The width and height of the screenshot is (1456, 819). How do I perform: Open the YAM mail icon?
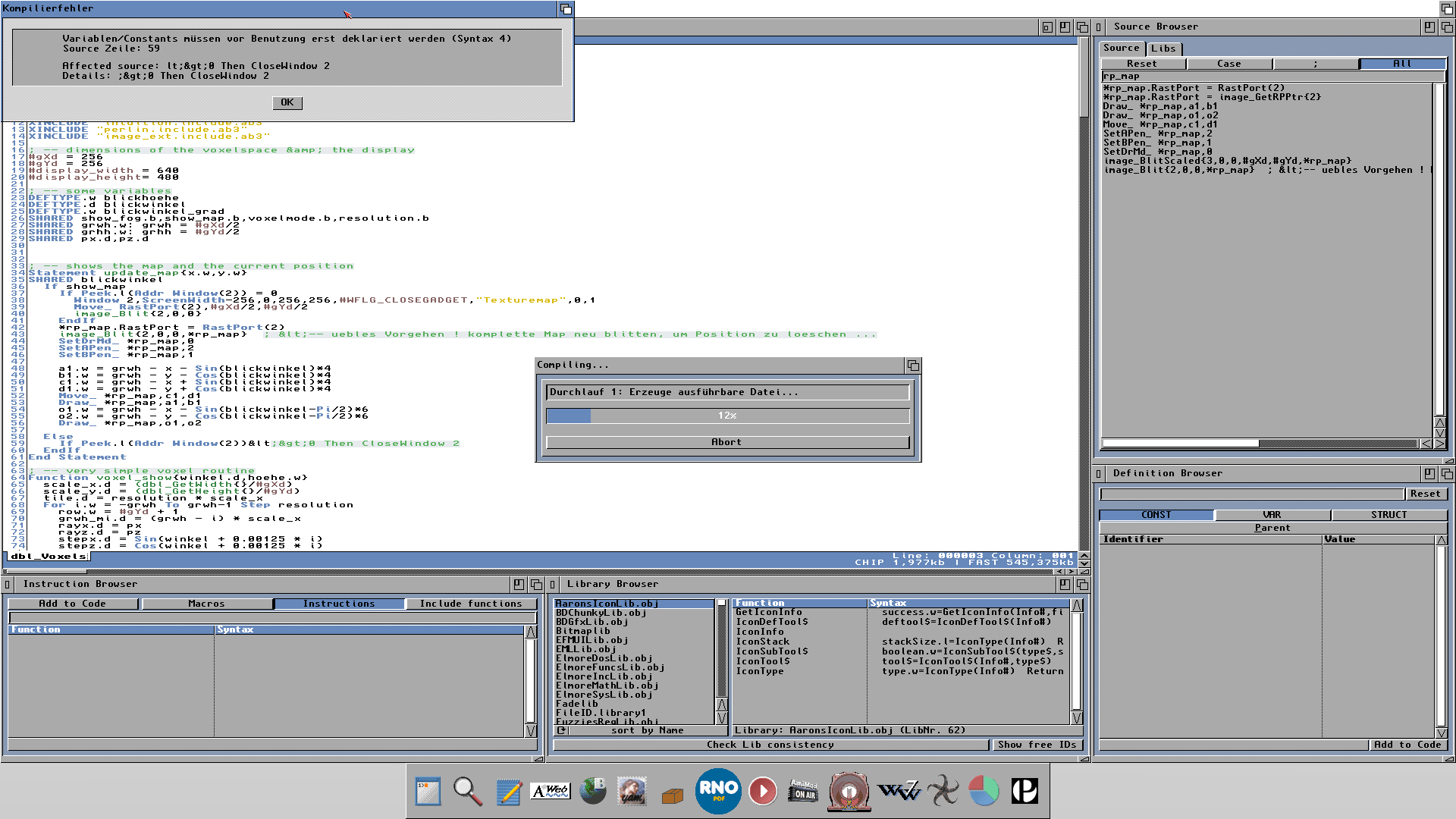[632, 791]
